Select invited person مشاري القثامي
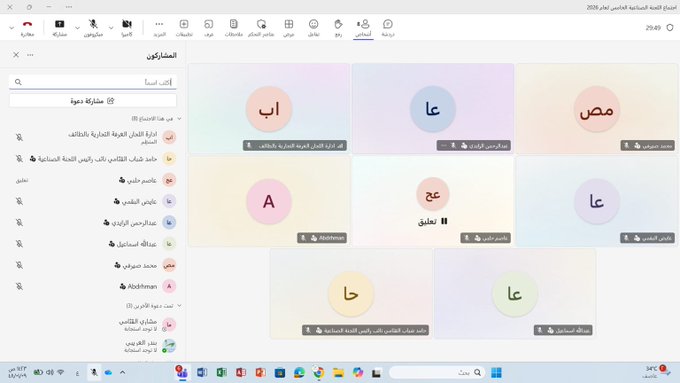Image resolution: width=680 pixels, height=383 pixels. pos(93,325)
